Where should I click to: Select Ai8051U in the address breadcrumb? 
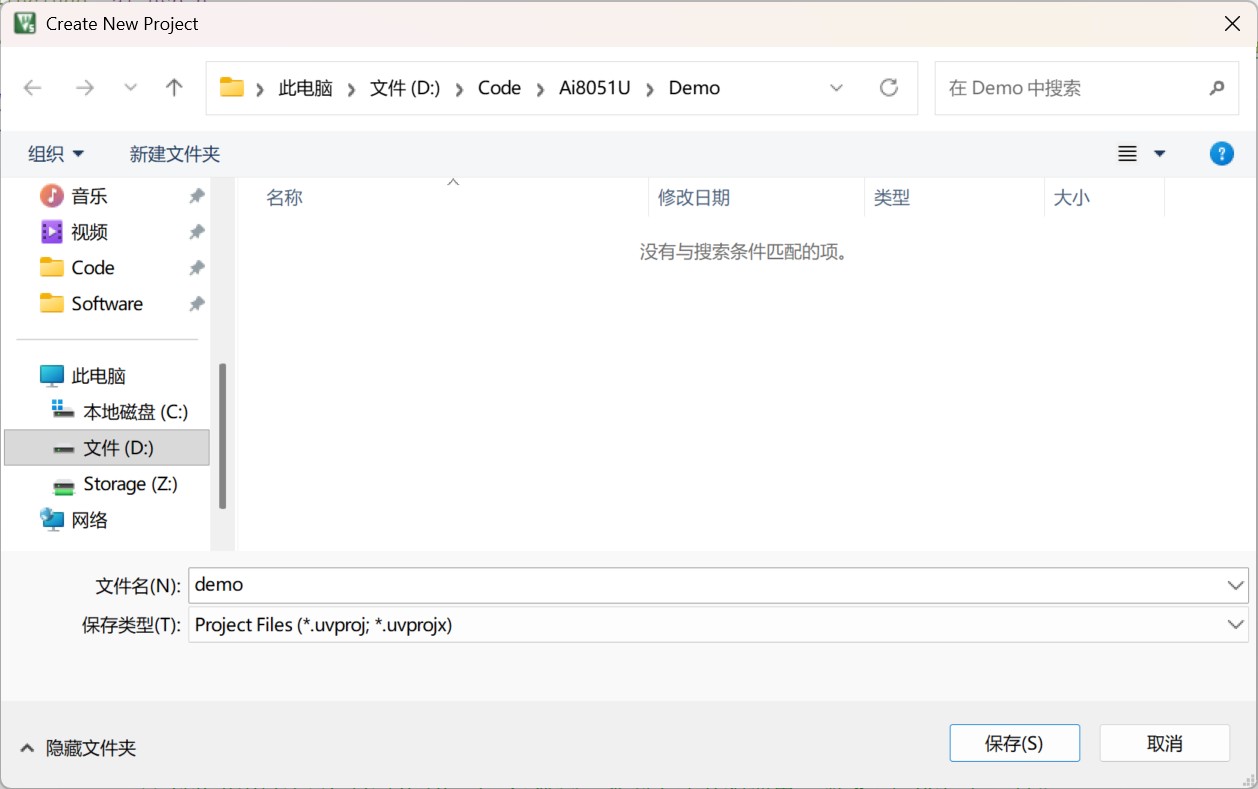(x=595, y=88)
